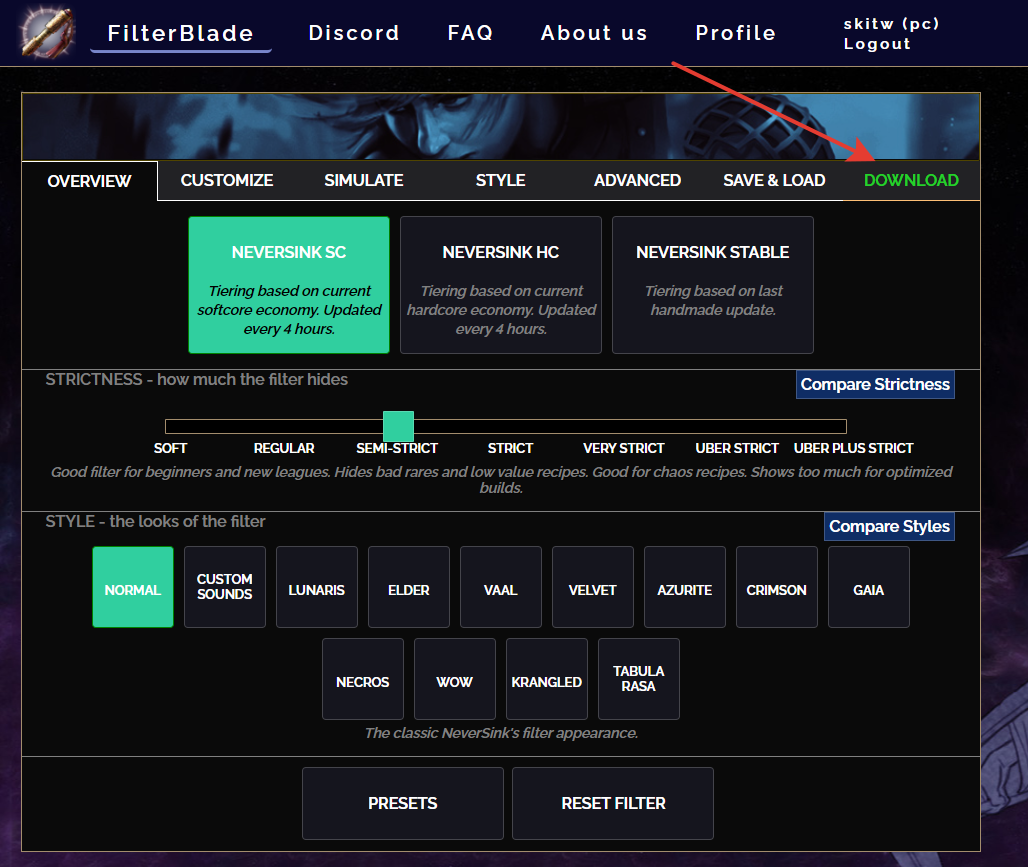This screenshot has height=867, width=1028.
Task: Switch to the Customize tab
Action: pyautogui.click(x=226, y=180)
